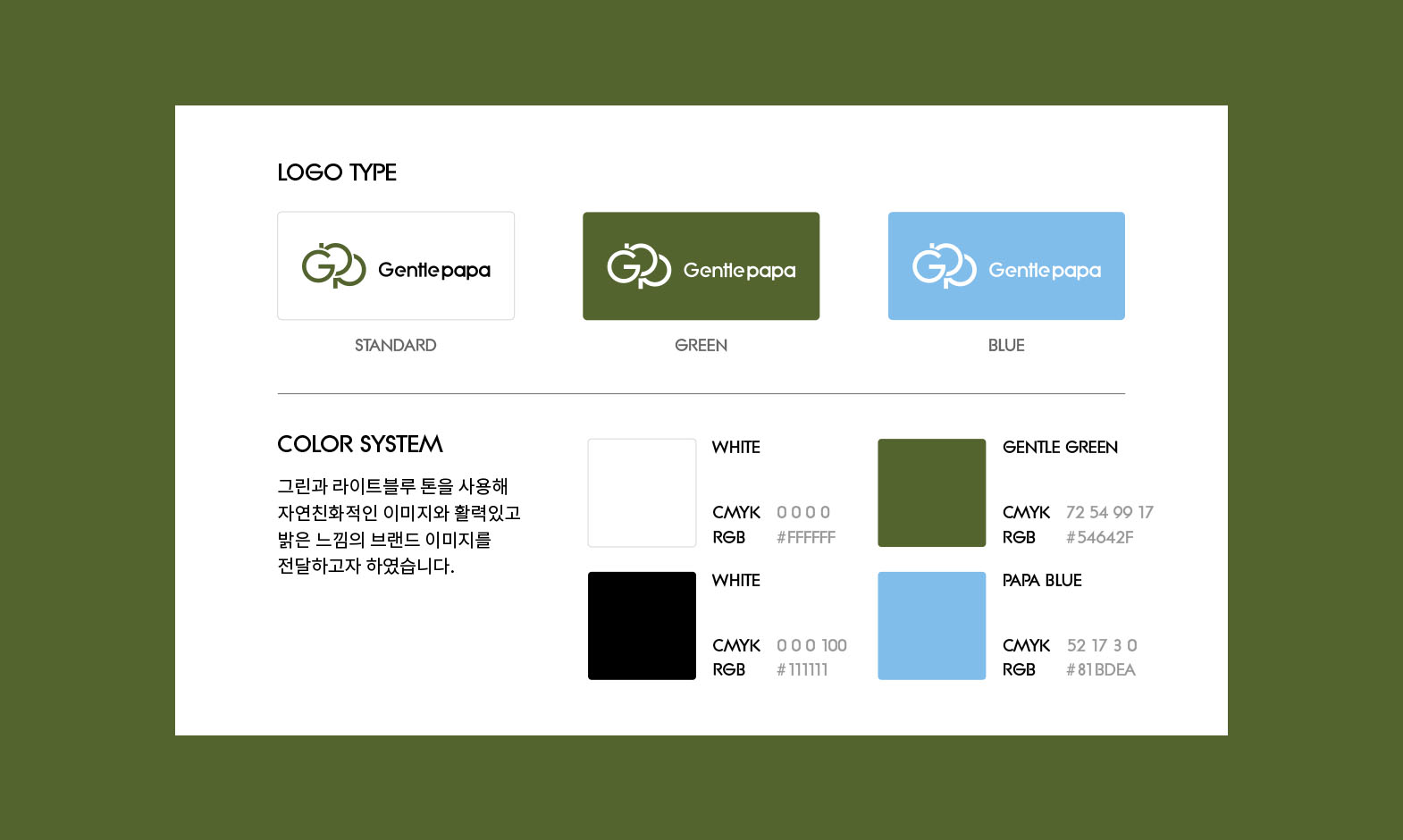Screen dimensions: 1403x840
Task: Click the GENTLE GREEN label
Action: [1061, 447]
